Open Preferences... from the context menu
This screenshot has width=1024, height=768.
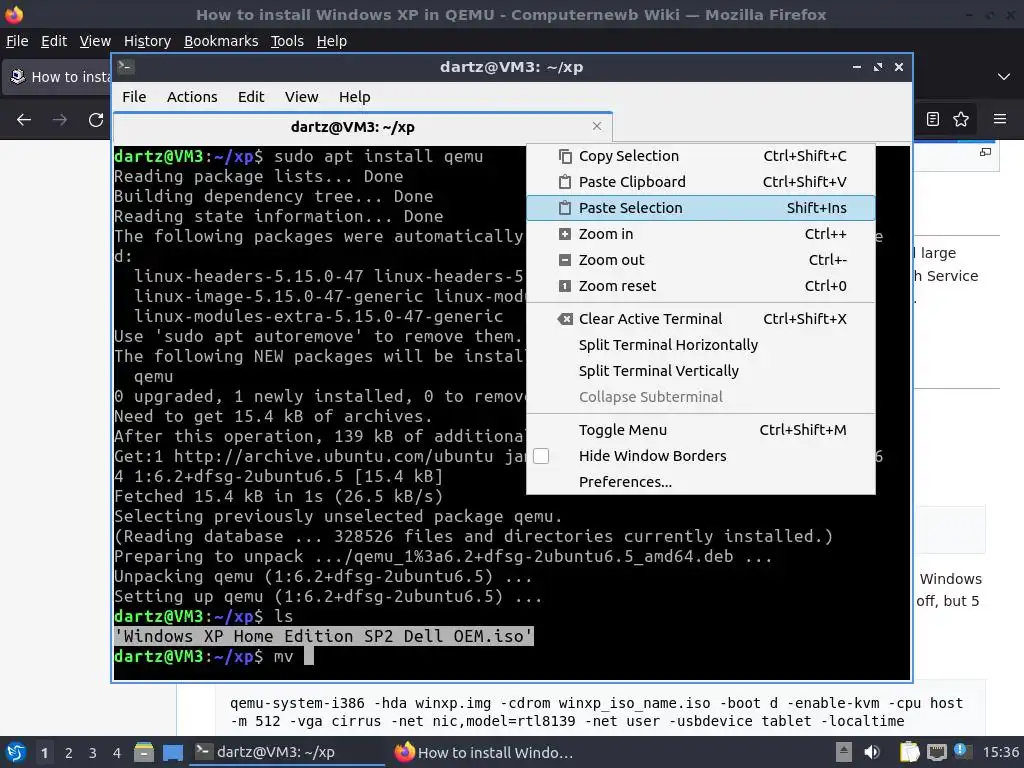(701, 482)
